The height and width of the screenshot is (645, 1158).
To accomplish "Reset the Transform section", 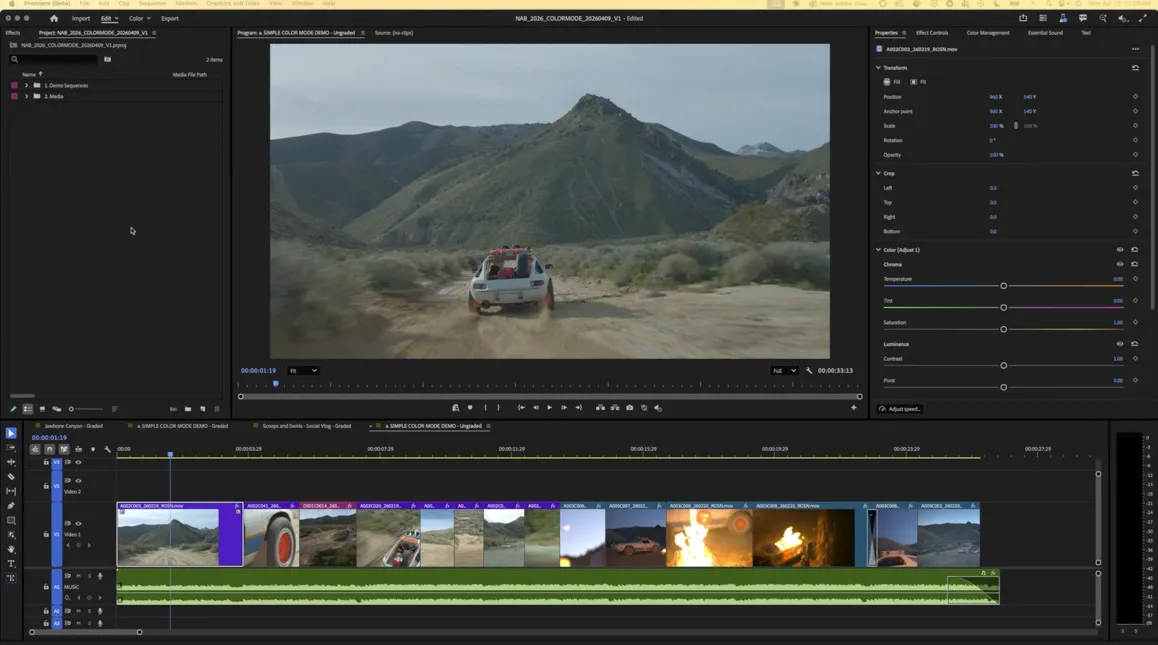I will point(1135,68).
